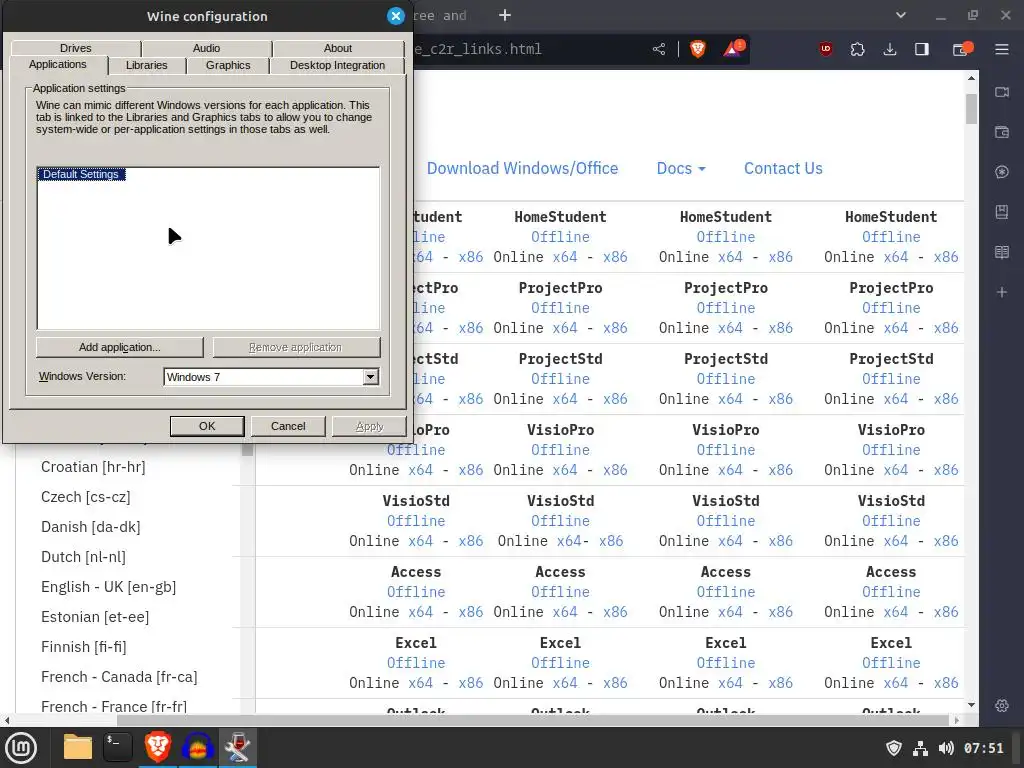Click the Add application button
1024x768 pixels.
(120, 347)
